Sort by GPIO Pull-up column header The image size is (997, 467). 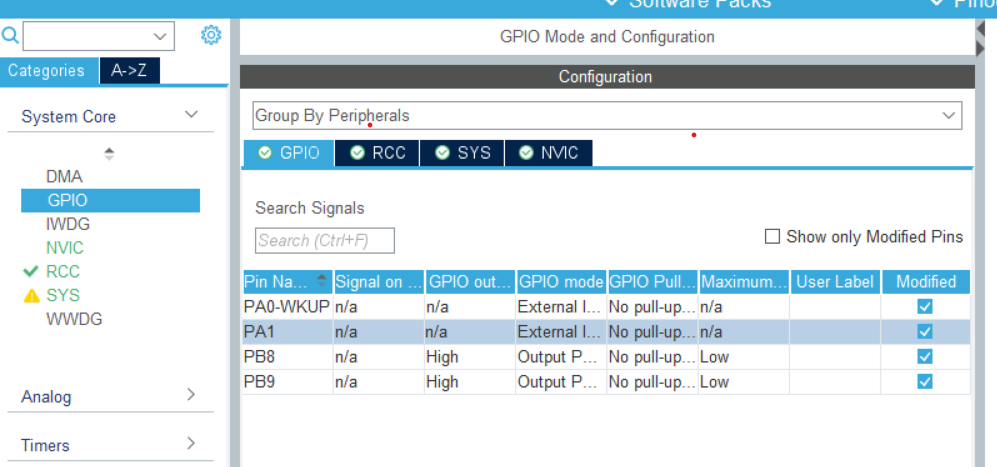point(653,281)
